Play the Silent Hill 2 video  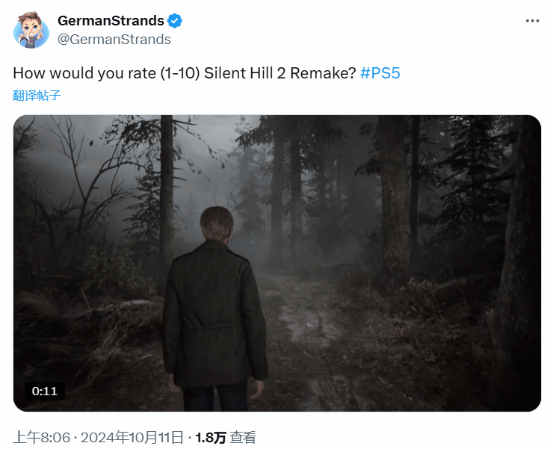(277, 263)
